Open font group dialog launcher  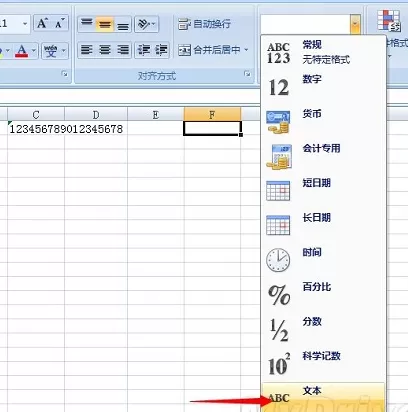(x=65, y=74)
